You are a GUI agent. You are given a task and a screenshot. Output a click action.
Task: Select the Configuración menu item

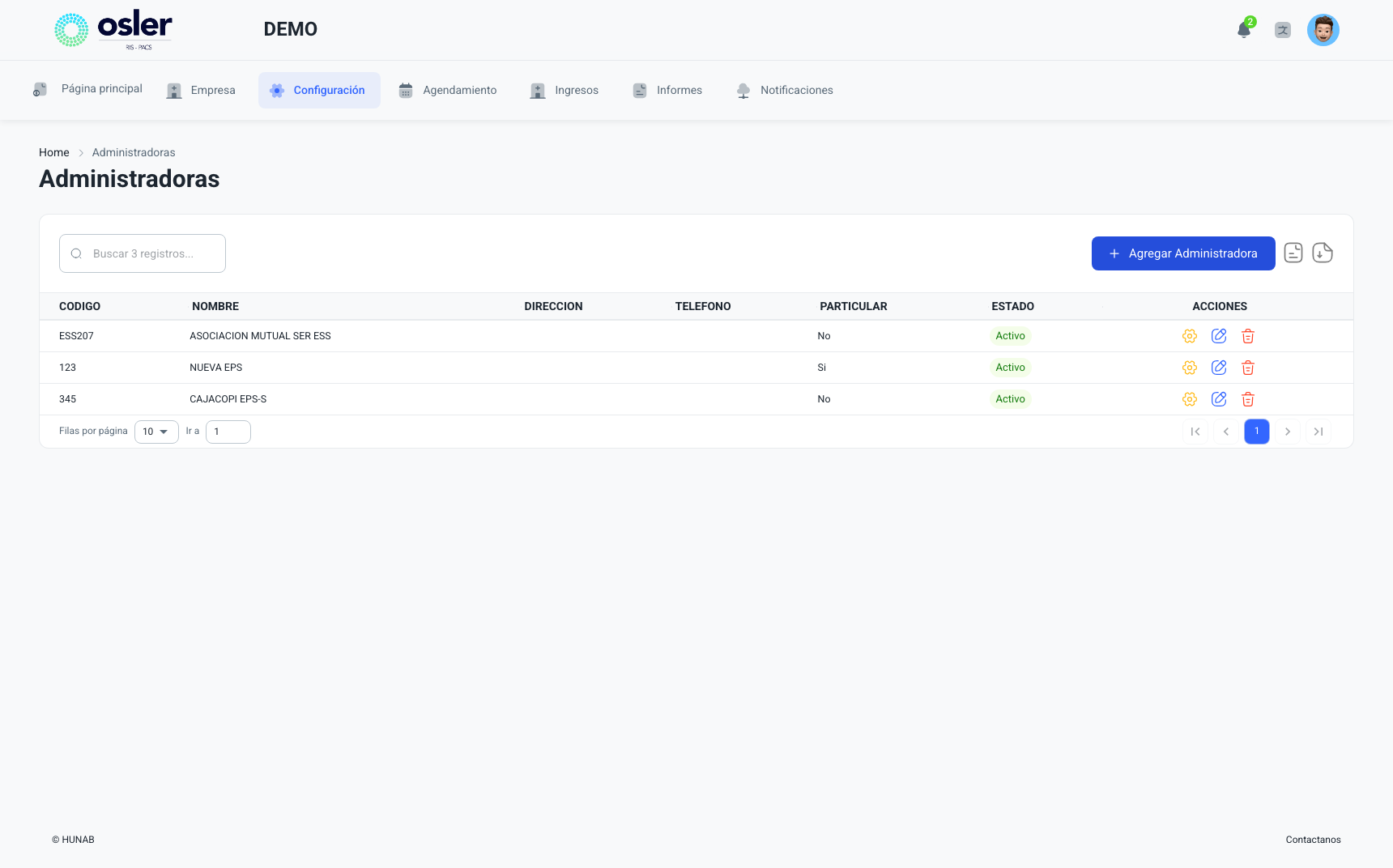319,90
